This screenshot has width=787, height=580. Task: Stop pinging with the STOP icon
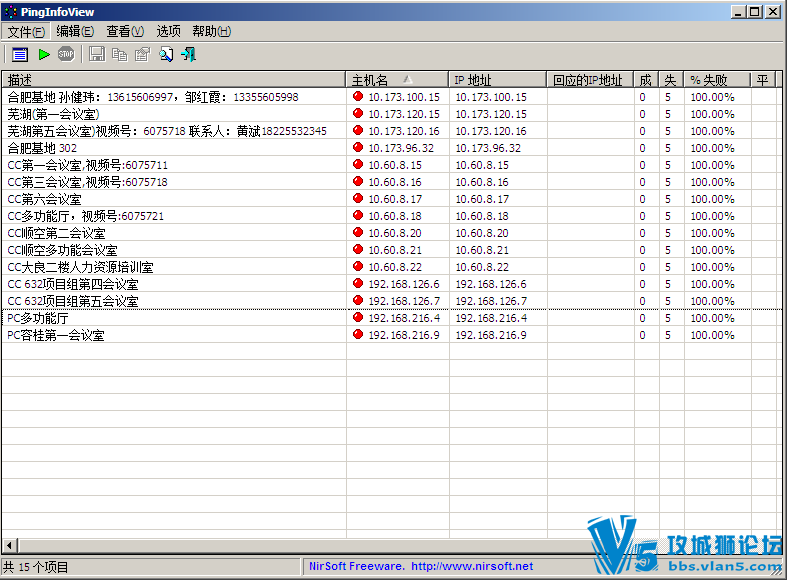click(x=66, y=54)
